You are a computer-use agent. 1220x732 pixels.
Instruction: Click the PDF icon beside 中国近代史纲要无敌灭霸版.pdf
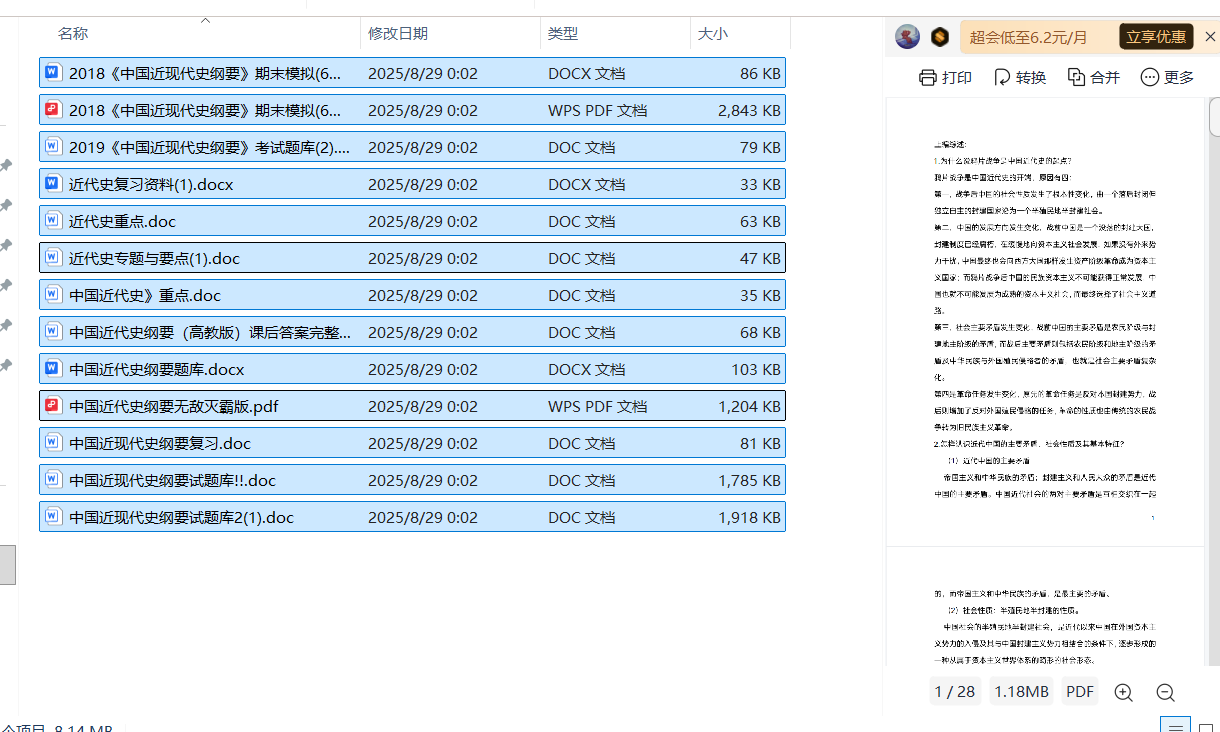point(51,405)
